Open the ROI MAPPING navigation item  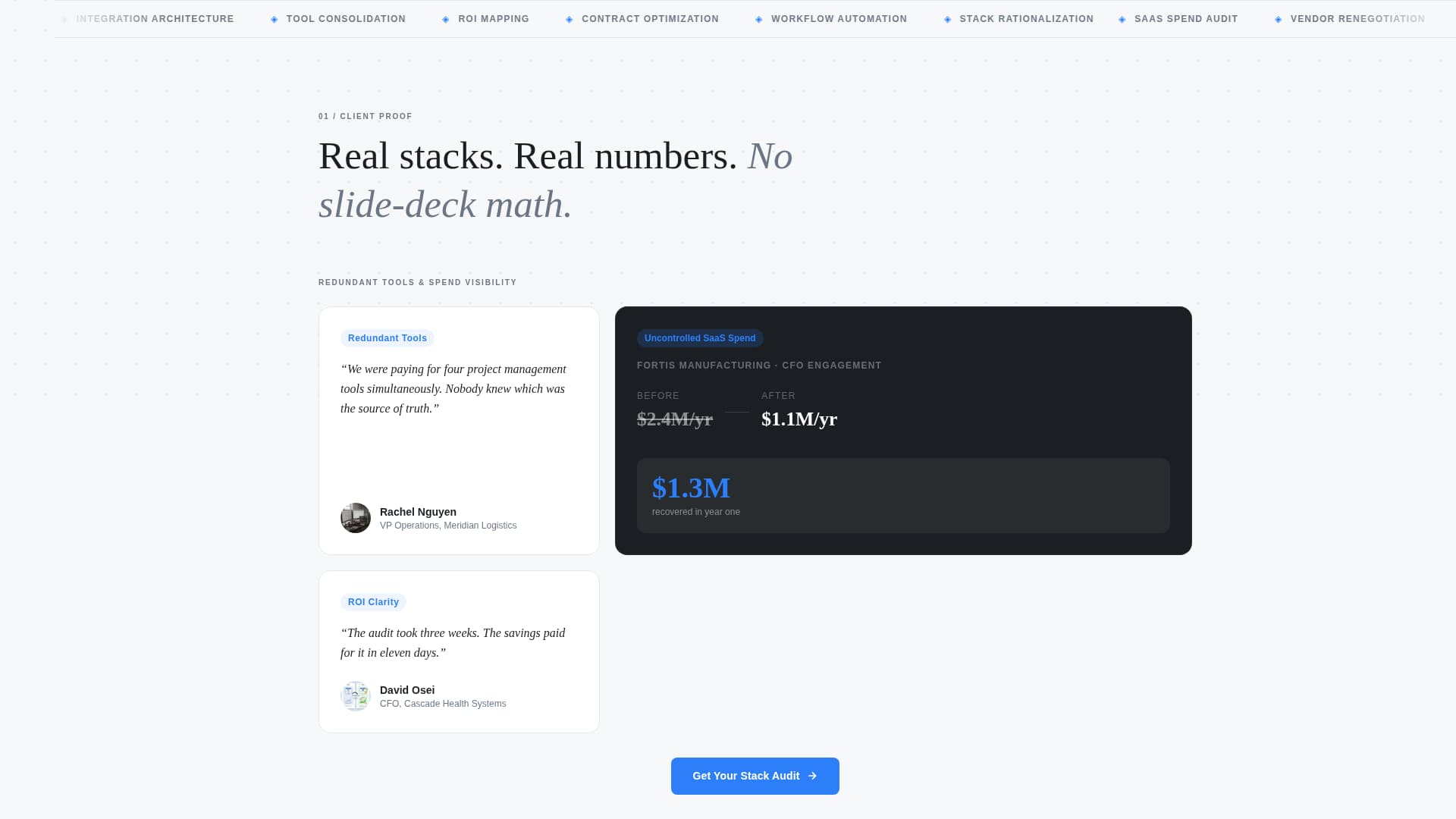coord(494,19)
